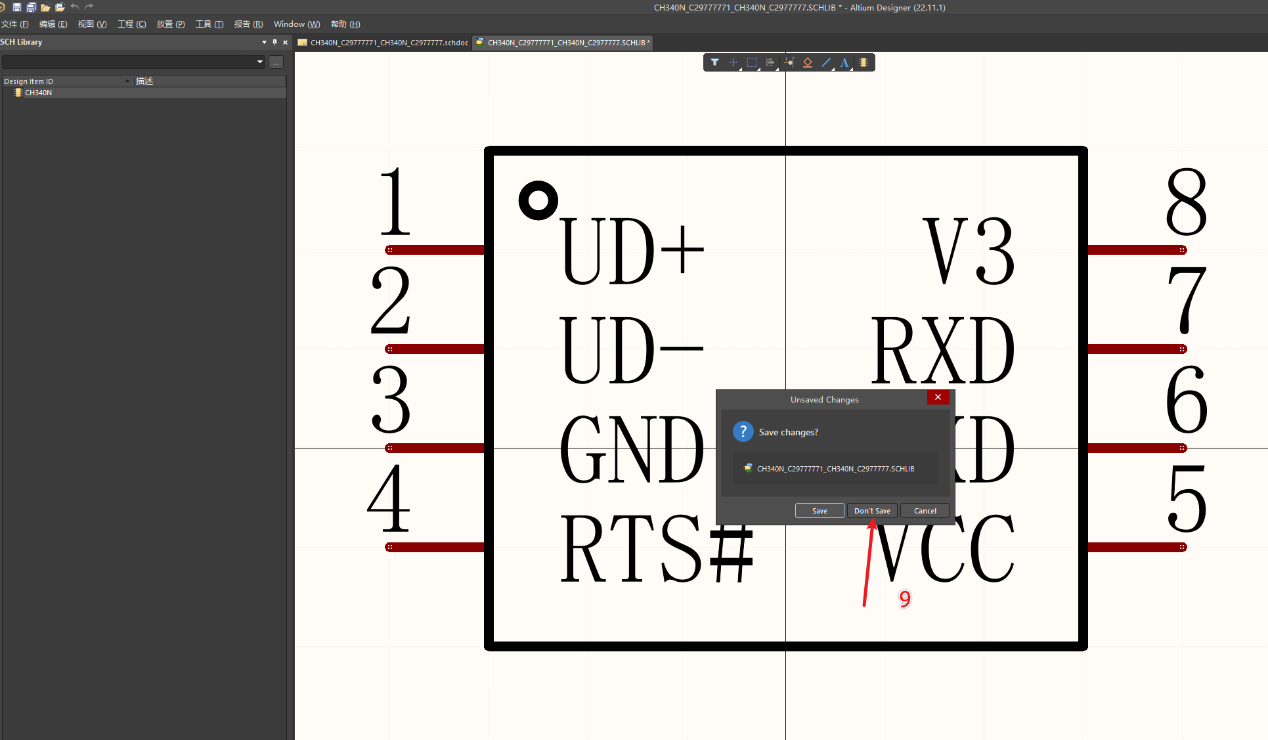The height and width of the screenshot is (740, 1268).
Task: Open the 放置 (P) menu
Action: (171, 24)
